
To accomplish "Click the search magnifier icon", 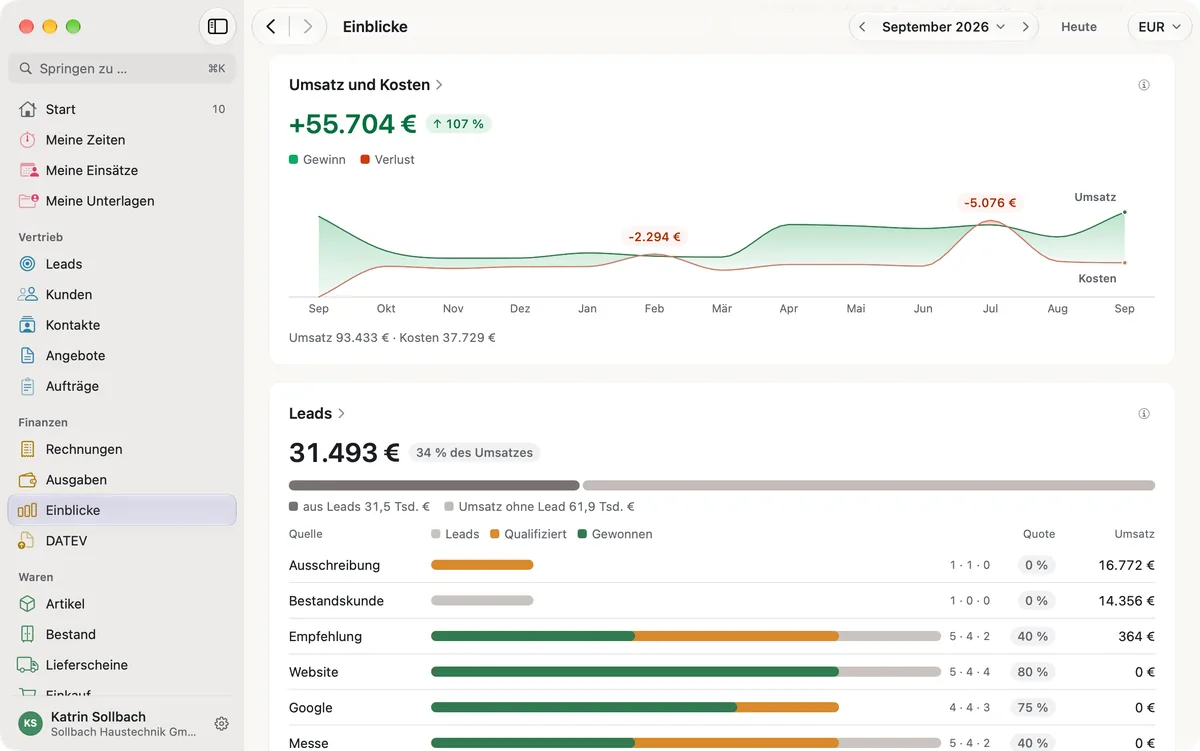I will 27,69.
